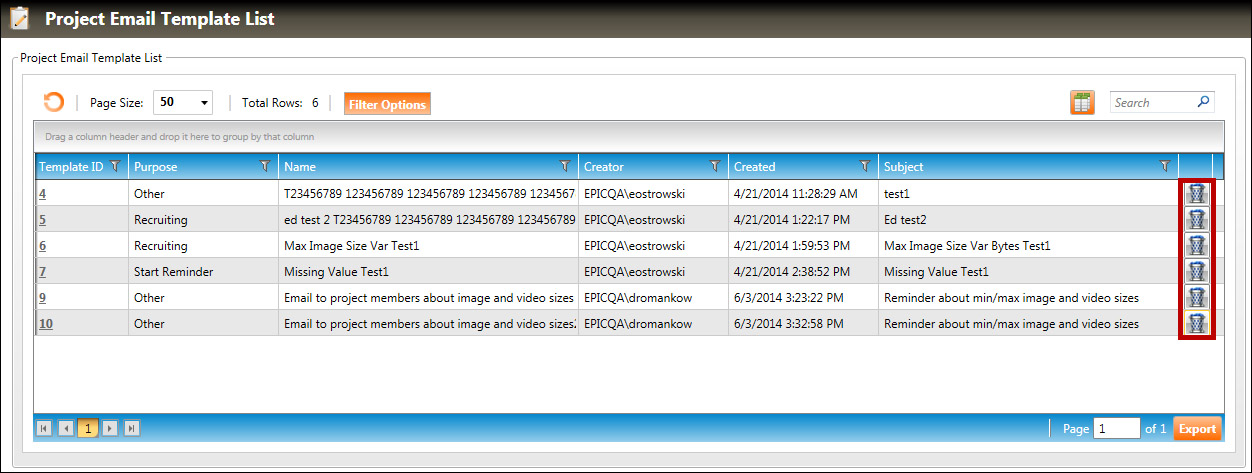Click the orange refresh icon
This screenshot has width=1252, height=473.
54,102
